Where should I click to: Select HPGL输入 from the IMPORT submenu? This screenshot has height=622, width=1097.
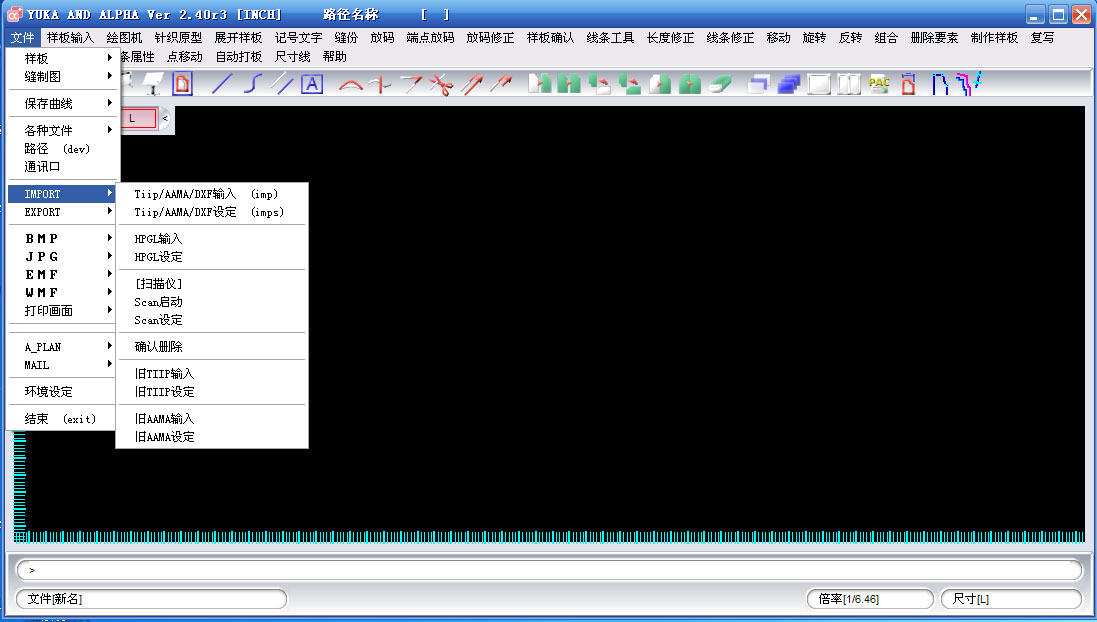click(x=212, y=239)
